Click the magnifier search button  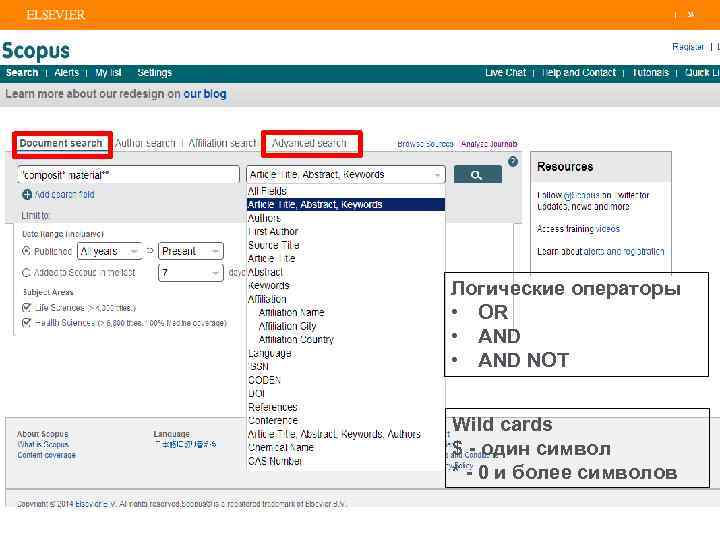(x=478, y=174)
